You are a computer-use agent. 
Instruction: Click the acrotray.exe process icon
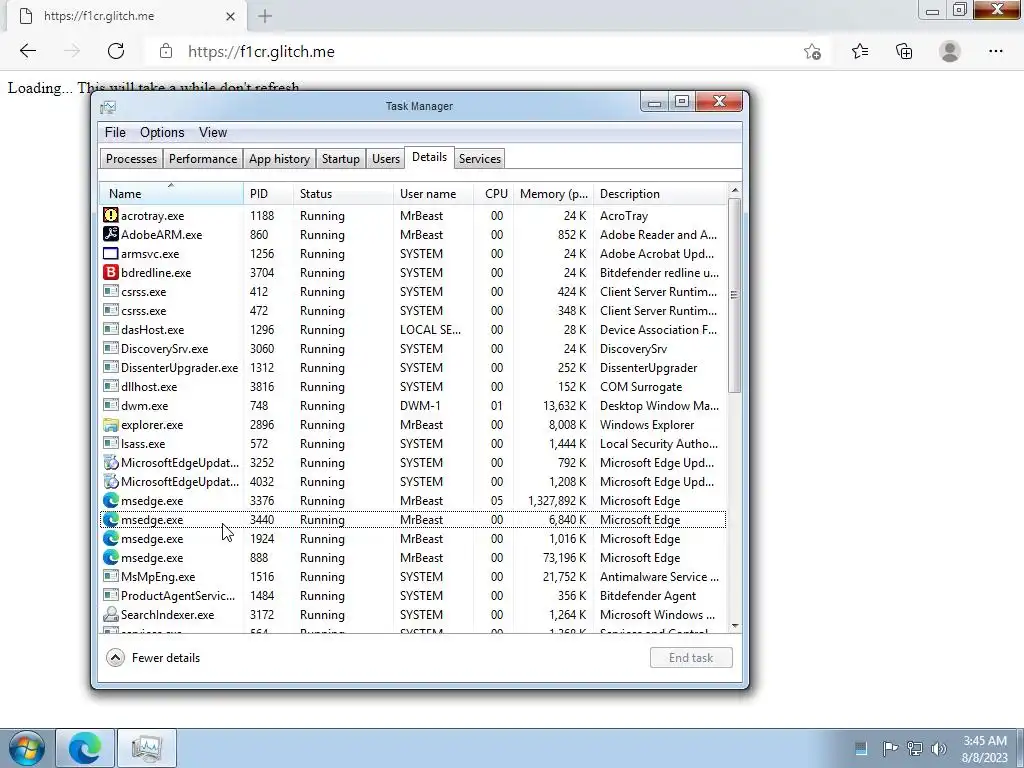click(111, 216)
